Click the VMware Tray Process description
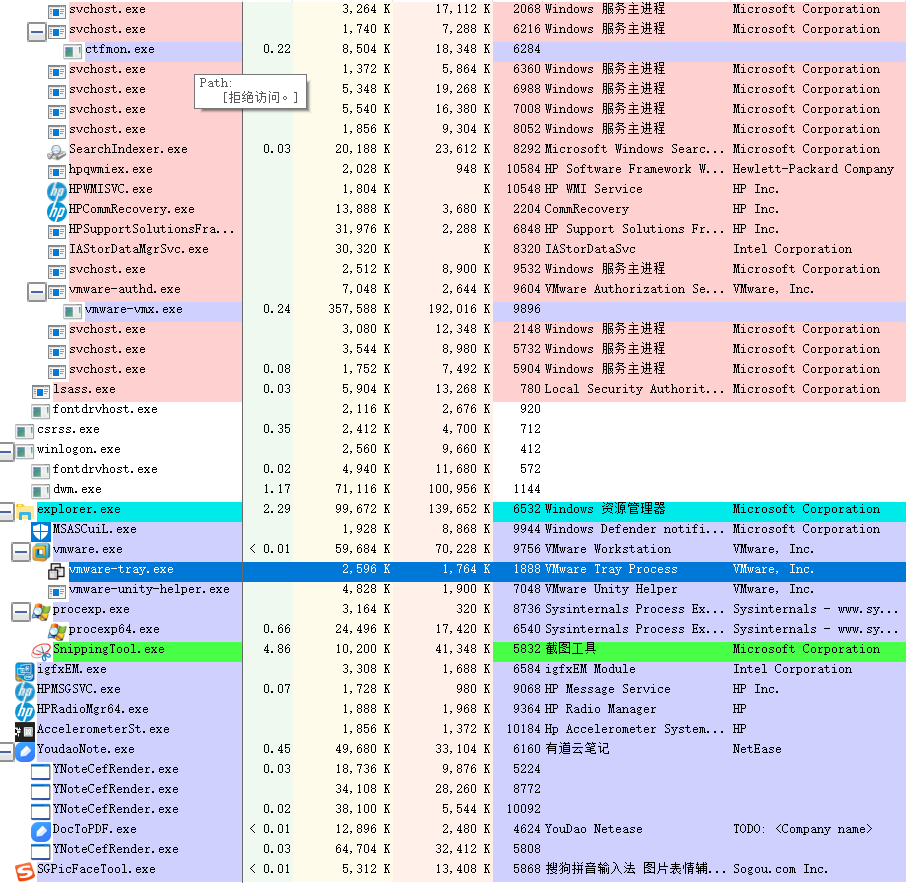This screenshot has height=883, width=910. point(611,570)
